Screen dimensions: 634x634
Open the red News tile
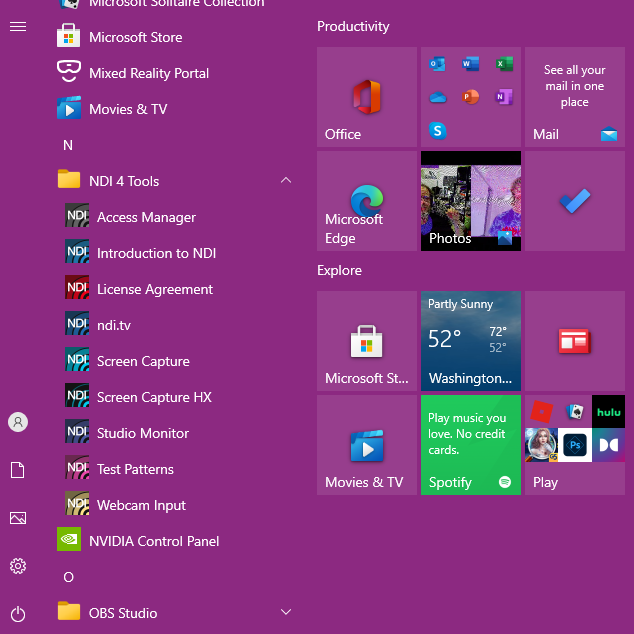(575, 341)
